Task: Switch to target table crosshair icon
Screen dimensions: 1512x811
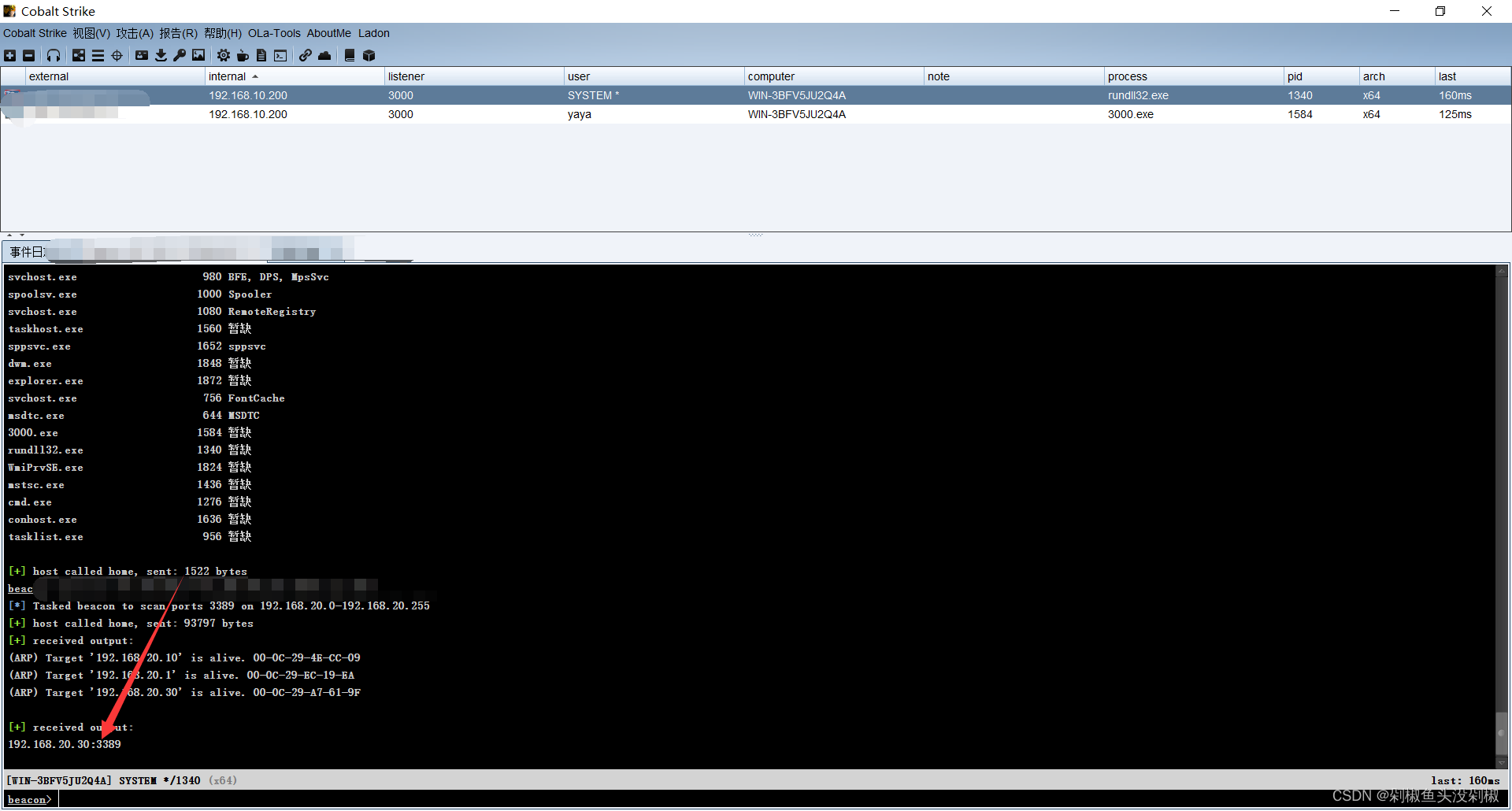Action: coord(117,55)
